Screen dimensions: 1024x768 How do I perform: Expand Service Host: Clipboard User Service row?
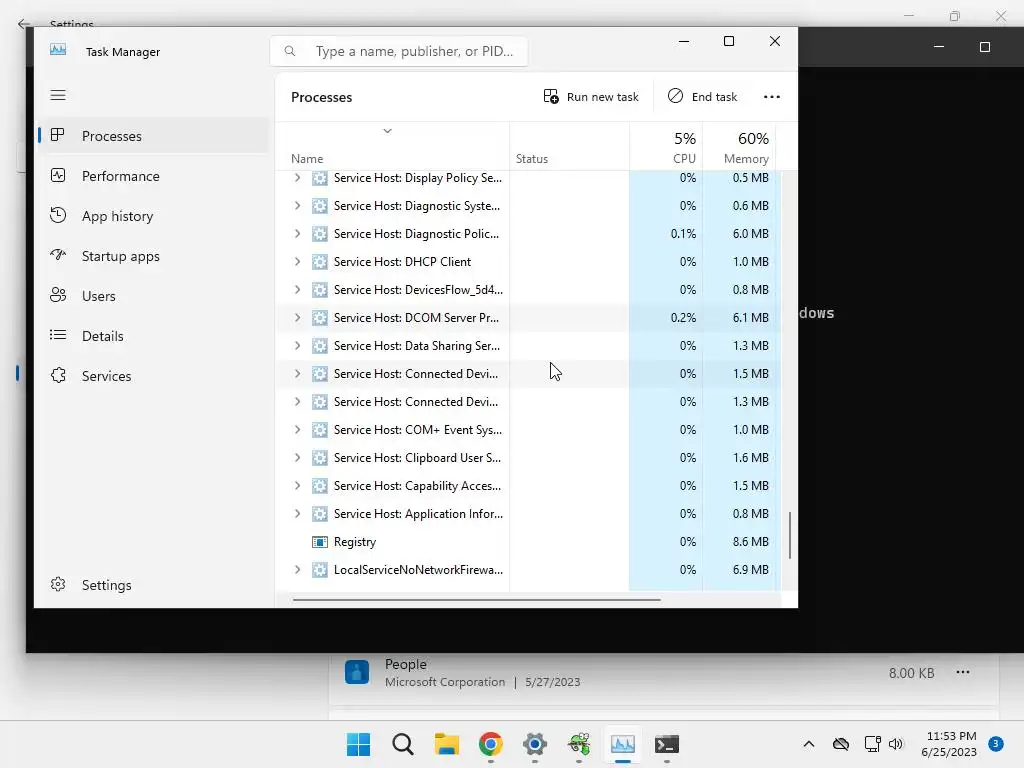point(297,458)
